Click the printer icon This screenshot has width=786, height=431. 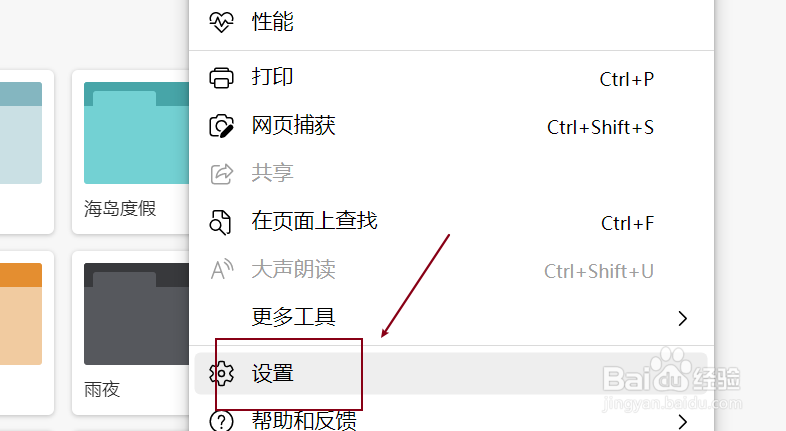click(x=221, y=78)
